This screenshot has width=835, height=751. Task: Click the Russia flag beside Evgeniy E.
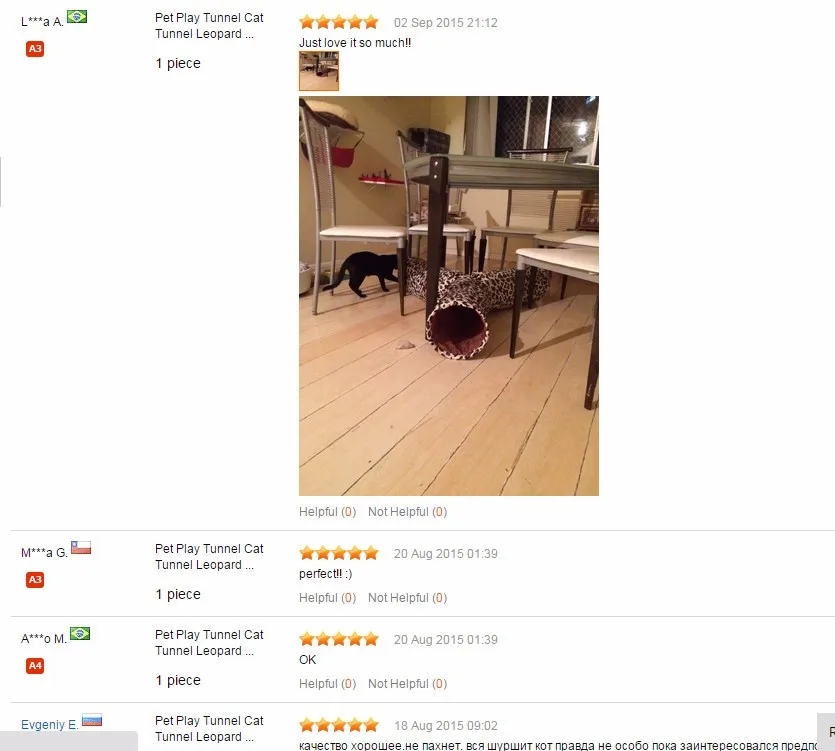(92, 720)
